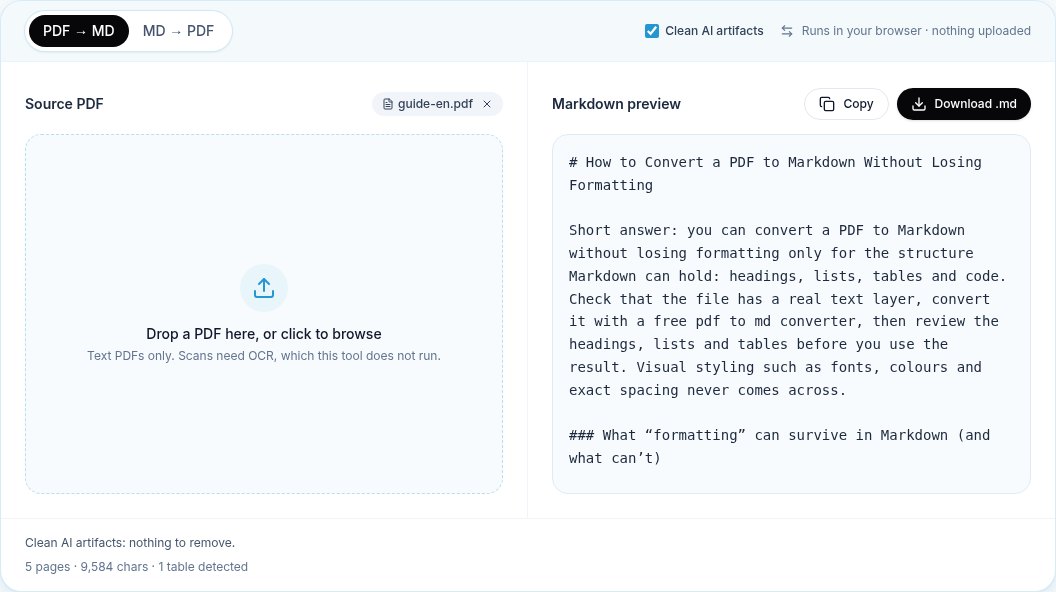Click the Markdown heading '# How to Convert a PDF'
This screenshot has width=1056, height=592.
(775, 174)
